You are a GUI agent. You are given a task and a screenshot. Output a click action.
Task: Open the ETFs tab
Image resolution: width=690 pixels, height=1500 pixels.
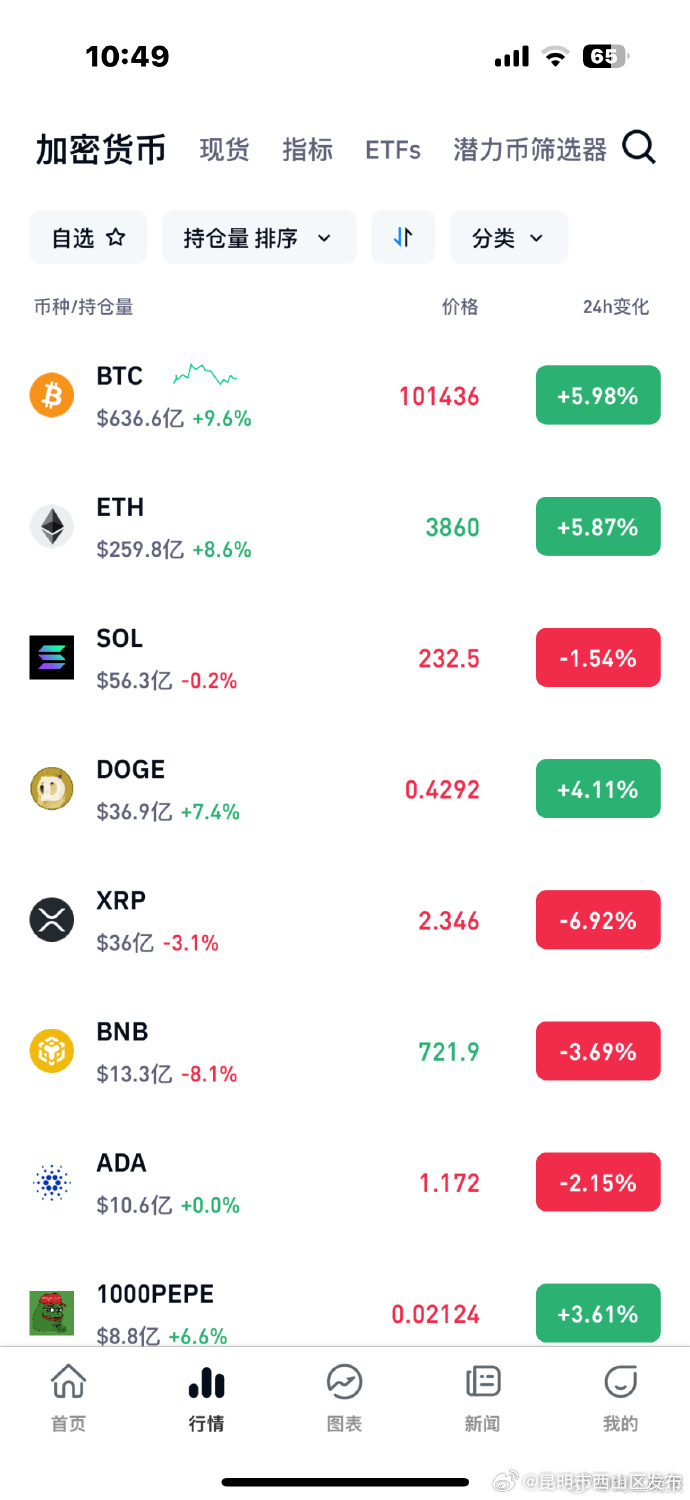pyautogui.click(x=392, y=150)
